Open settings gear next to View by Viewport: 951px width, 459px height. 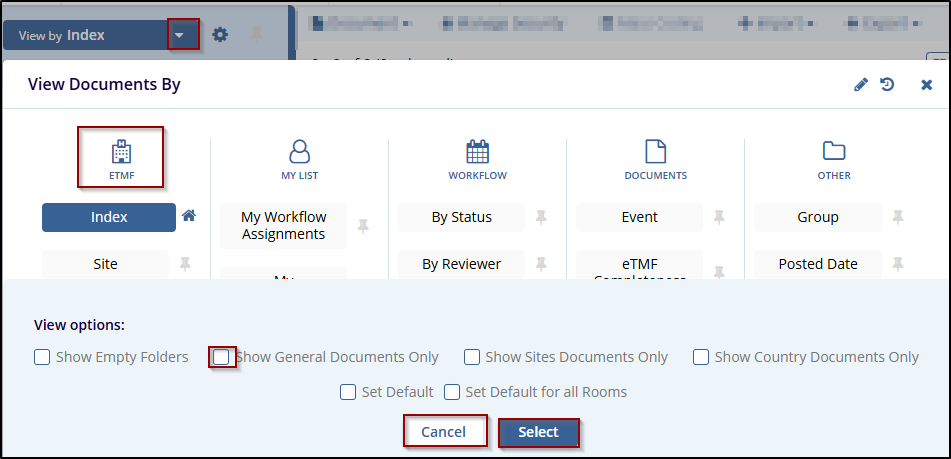[x=220, y=35]
